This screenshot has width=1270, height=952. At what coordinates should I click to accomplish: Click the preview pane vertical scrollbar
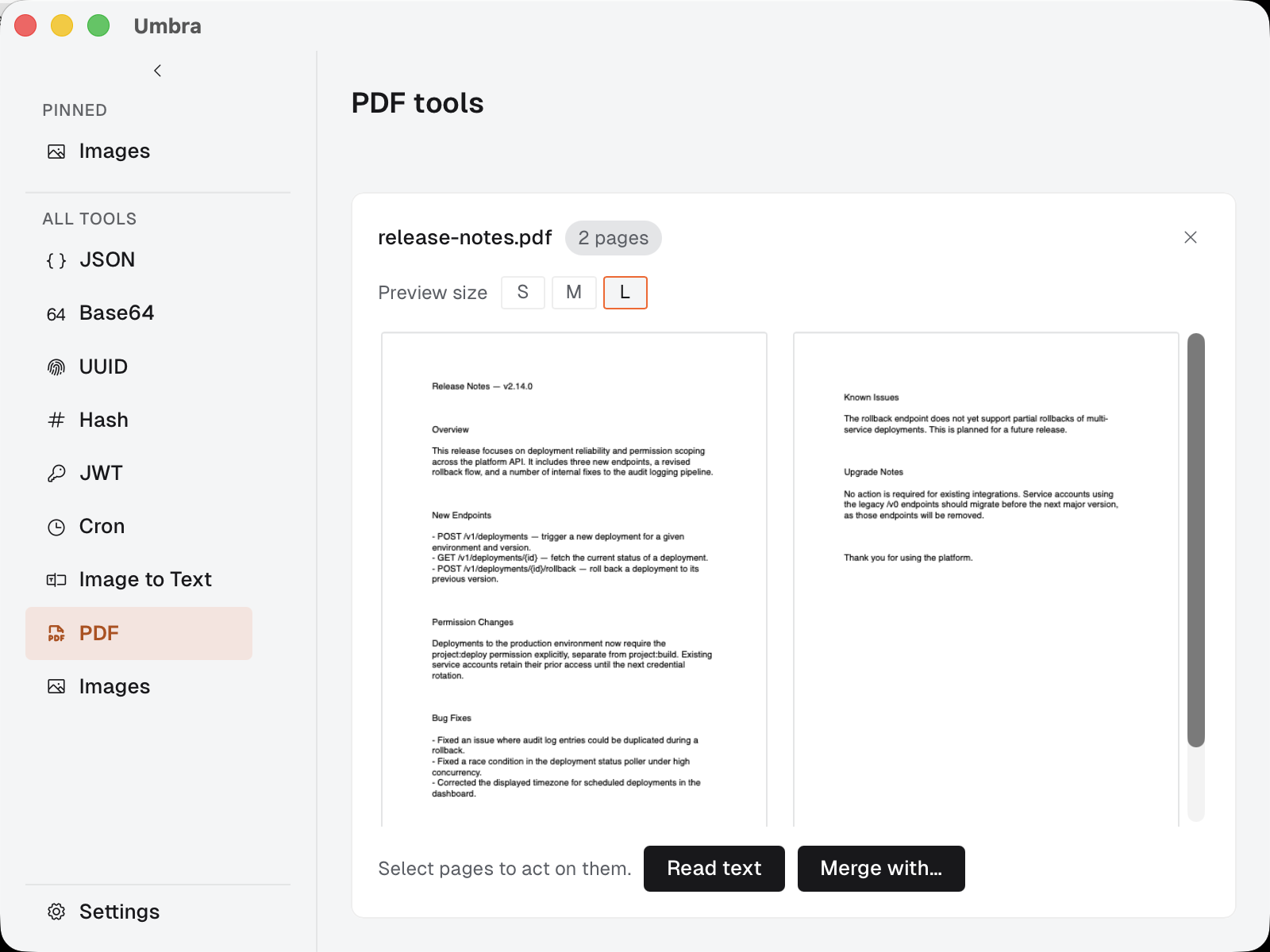1196,539
